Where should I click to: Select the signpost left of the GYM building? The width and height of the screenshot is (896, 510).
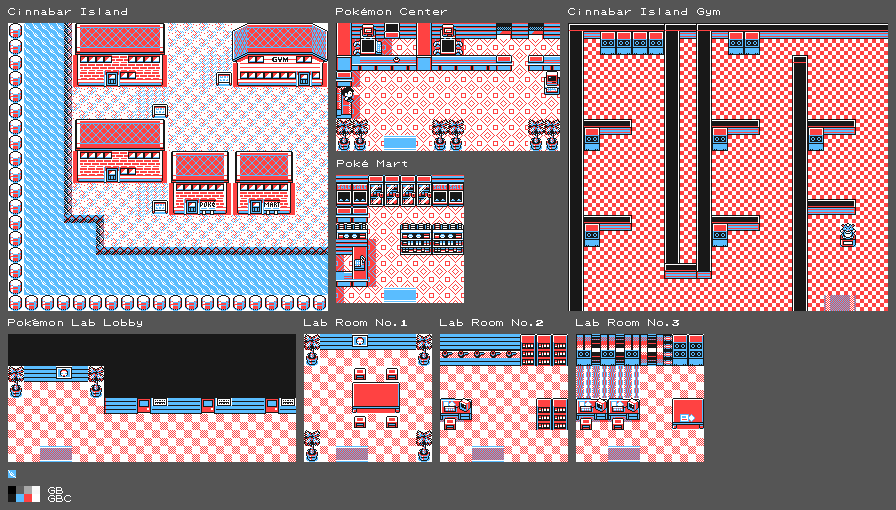[x=224, y=79]
